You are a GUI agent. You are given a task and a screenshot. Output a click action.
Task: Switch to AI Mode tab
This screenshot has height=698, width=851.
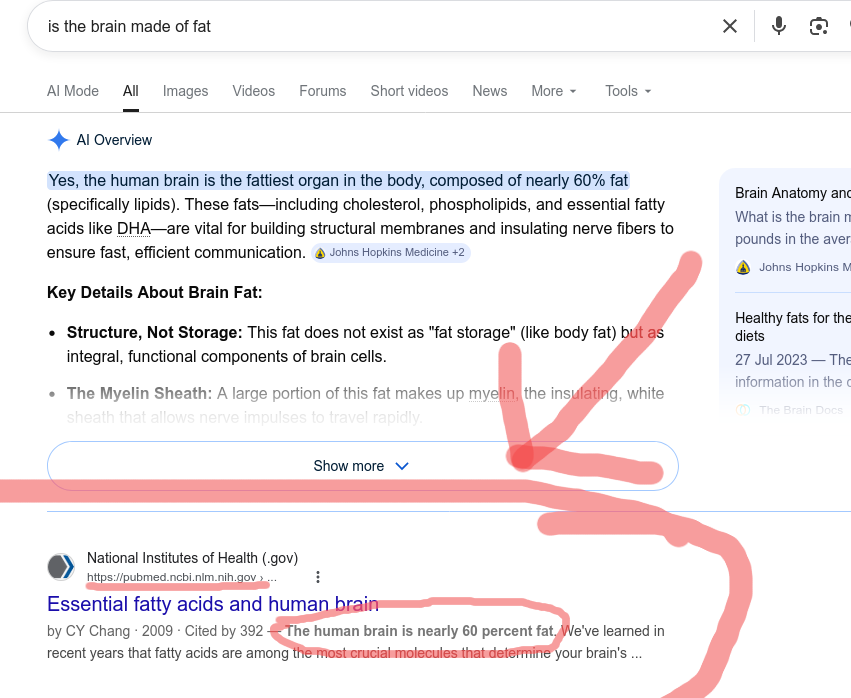(73, 91)
